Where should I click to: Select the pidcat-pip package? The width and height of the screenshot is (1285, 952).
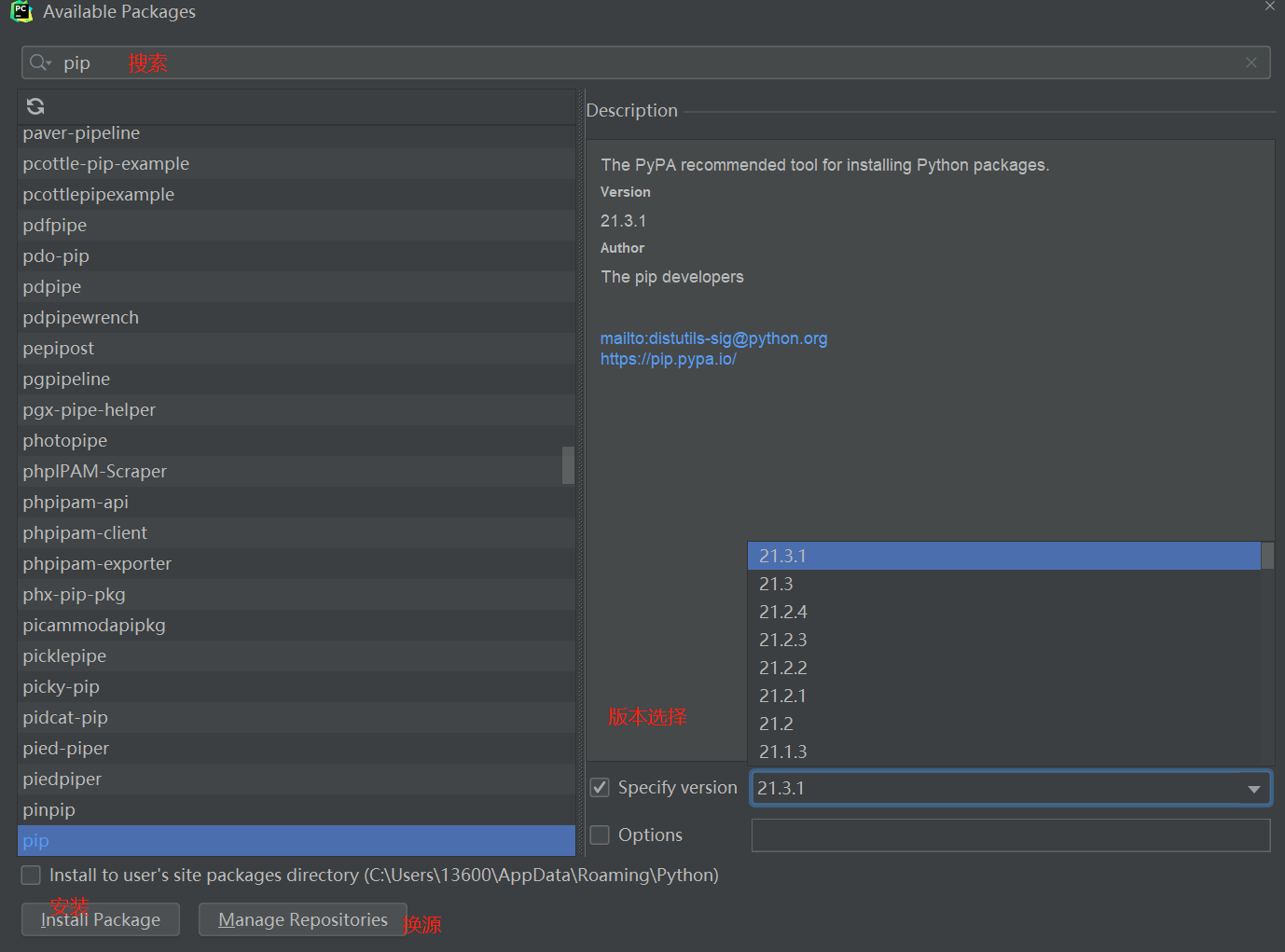click(297, 718)
